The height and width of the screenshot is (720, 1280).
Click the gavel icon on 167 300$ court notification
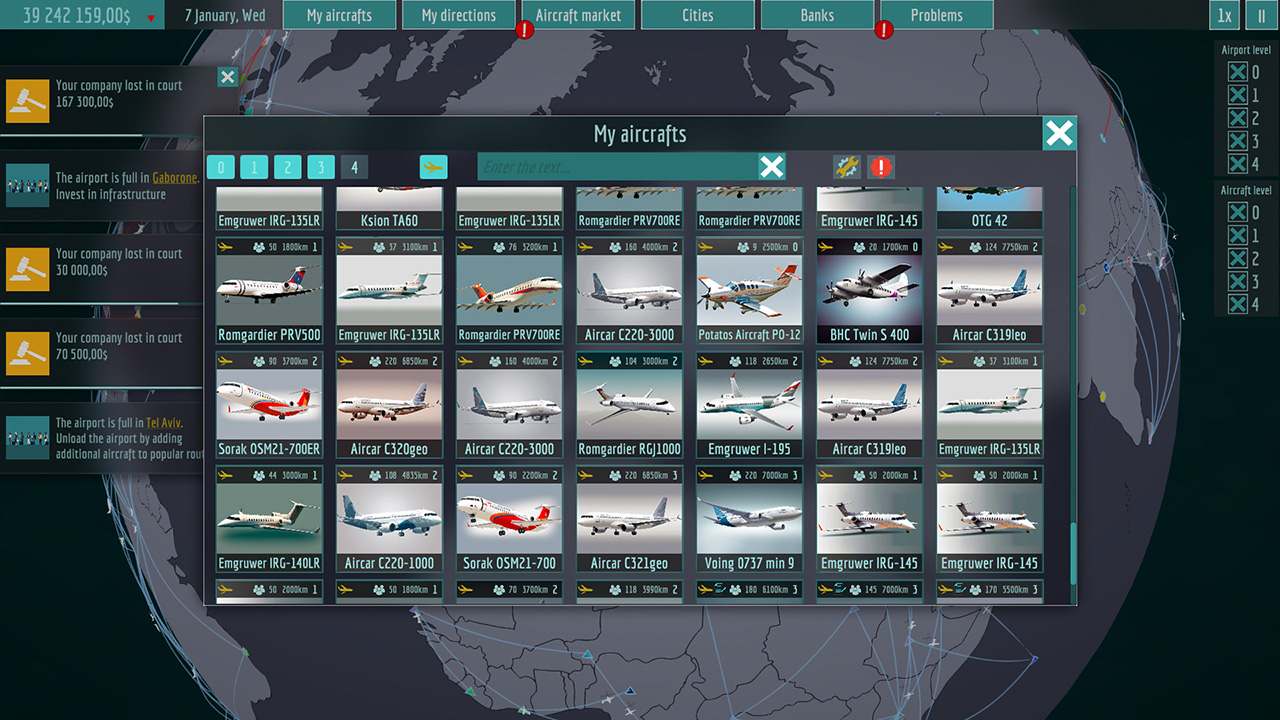point(27,100)
